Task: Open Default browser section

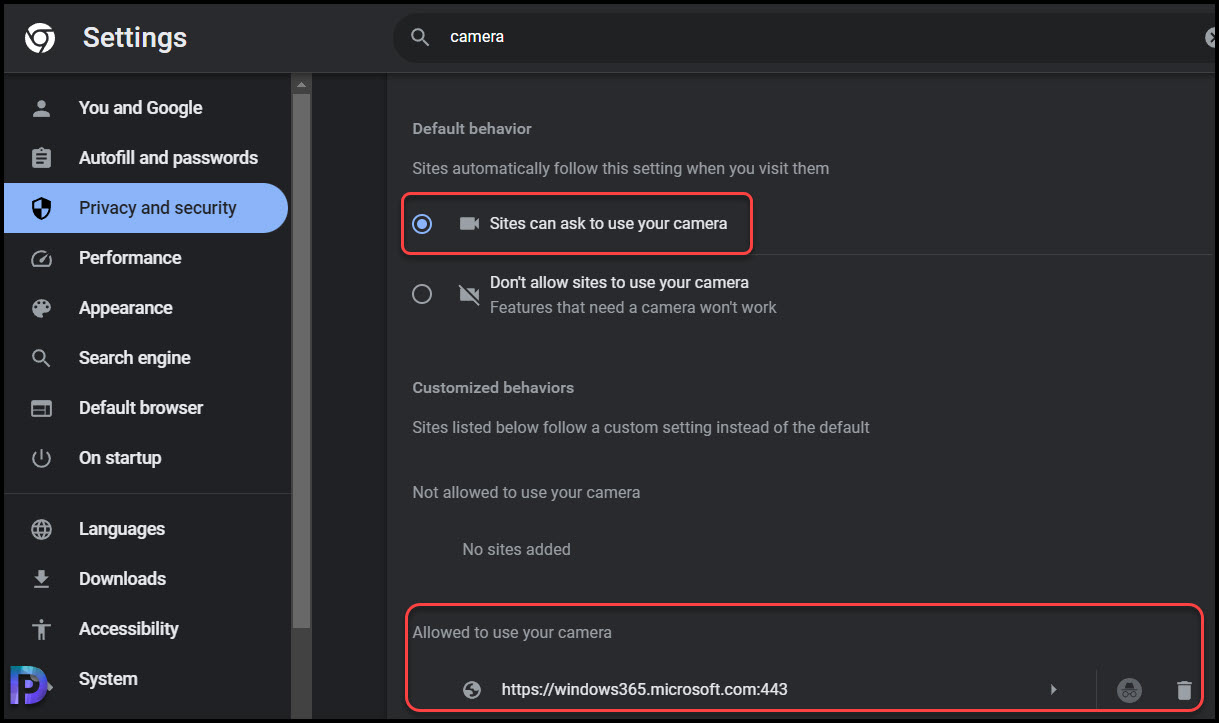Action: click(x=146, y=408)
